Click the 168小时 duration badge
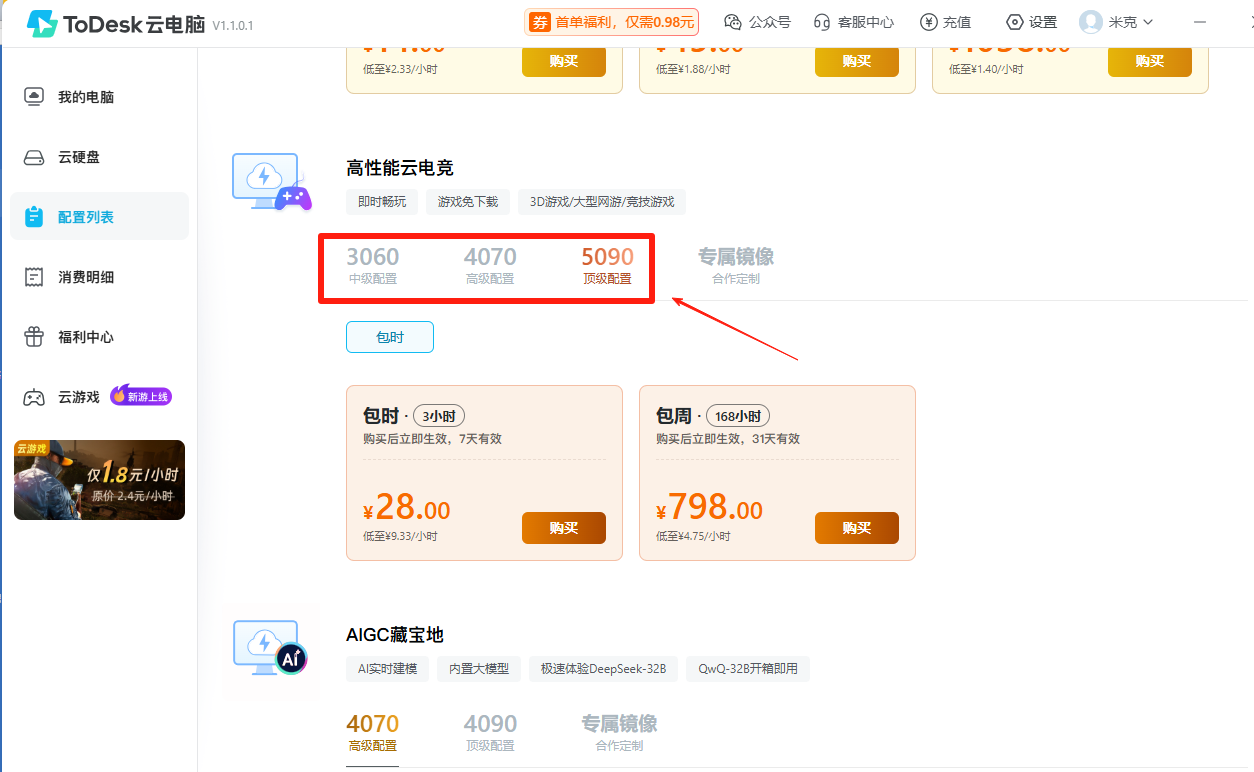1254x772 pixels. 738,416
